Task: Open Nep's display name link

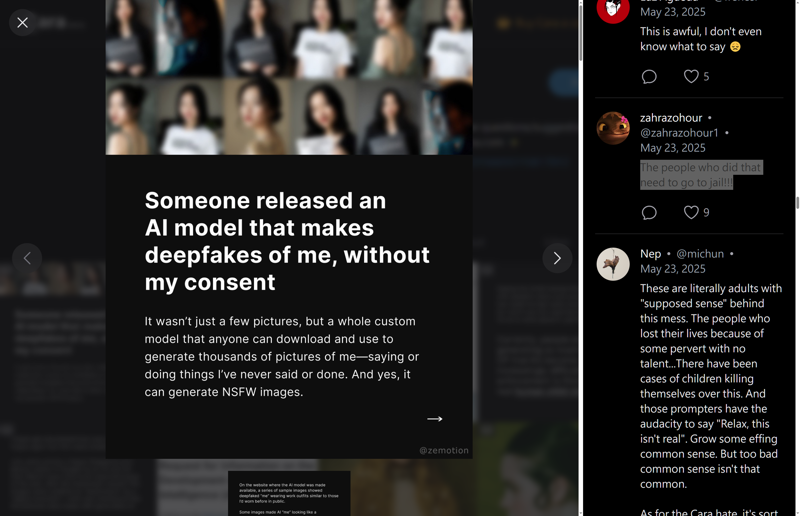Action: pos(650,254)
